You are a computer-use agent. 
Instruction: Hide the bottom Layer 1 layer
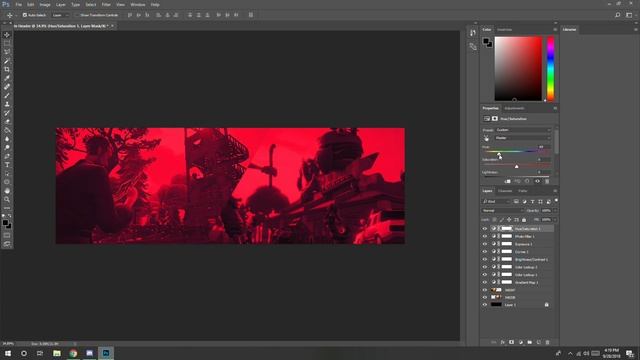point(485,305)
